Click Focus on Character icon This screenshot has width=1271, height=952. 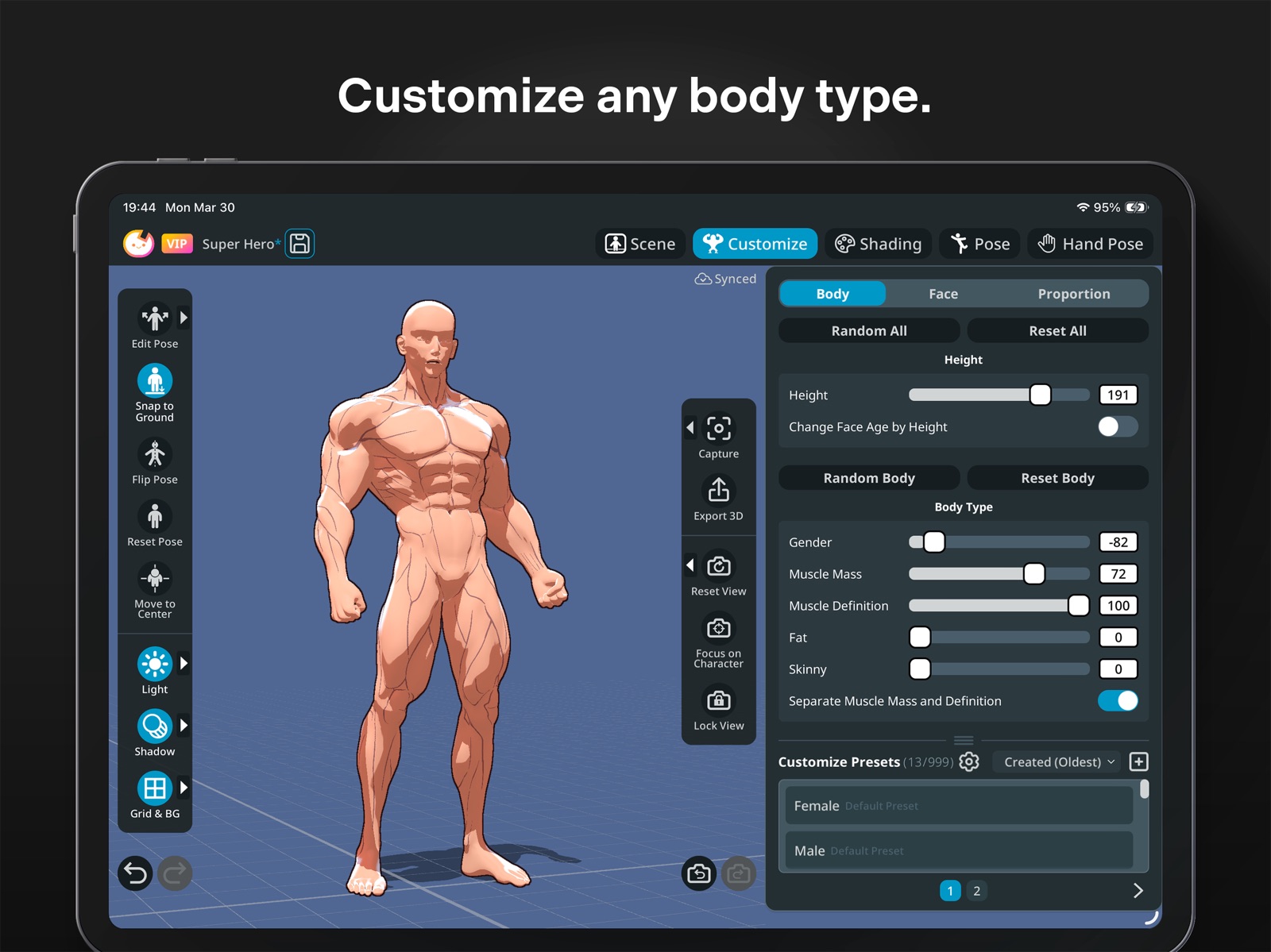[x=719, y=628]
